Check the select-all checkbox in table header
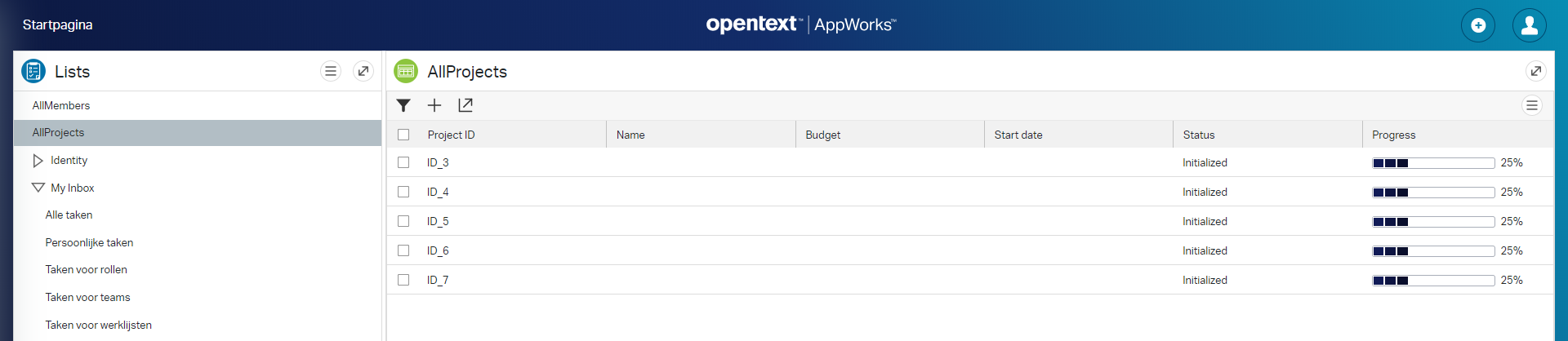 tap(403, 135)
